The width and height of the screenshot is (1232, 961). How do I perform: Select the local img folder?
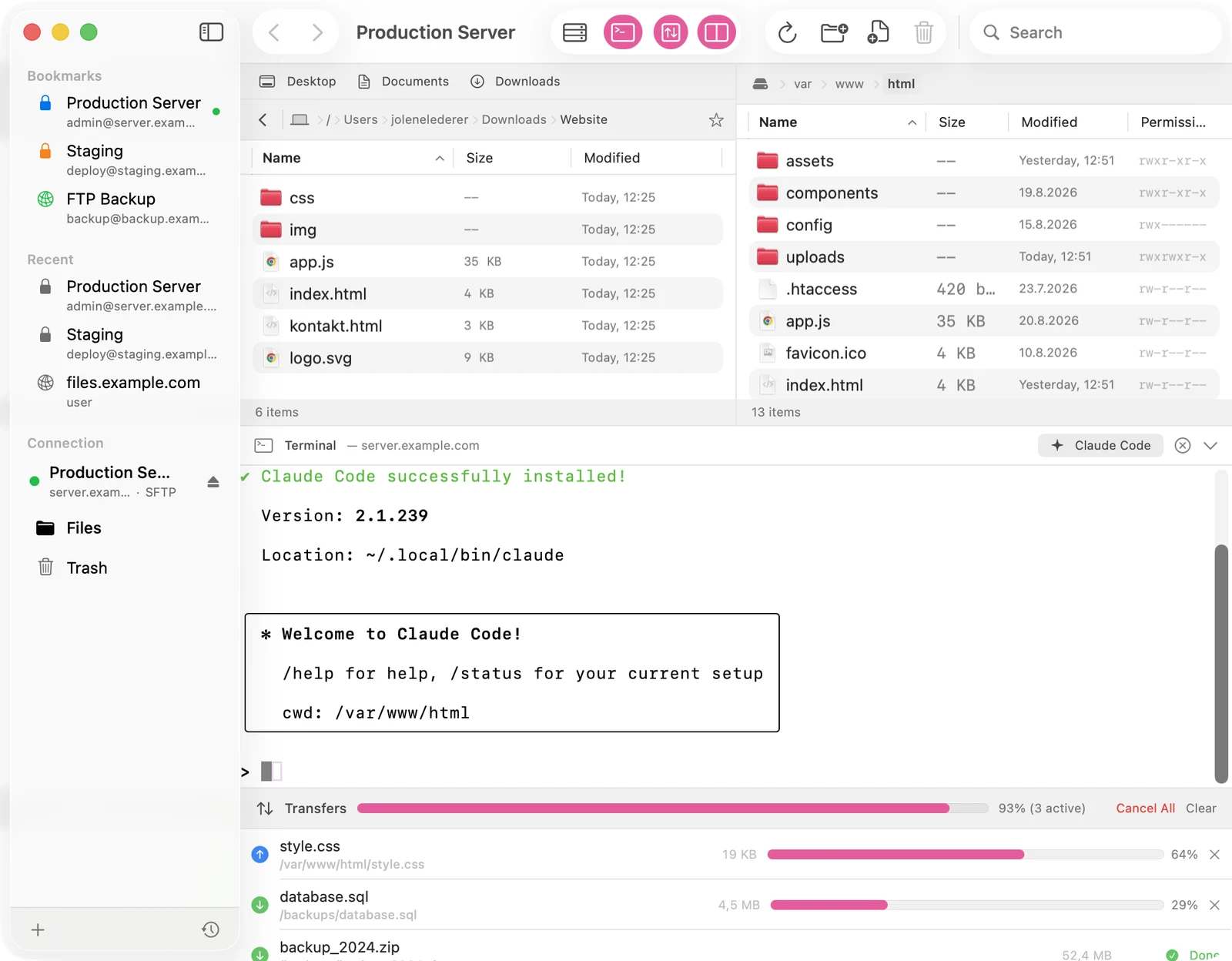tap(487, 229)
